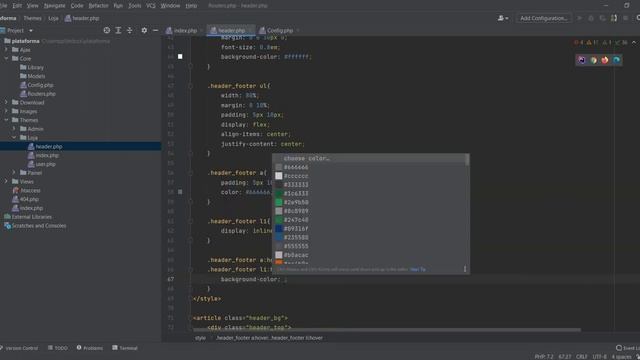Screen dimensions: 640x360
Task: Click the editor horizontal scrollbar
Action: 387,330
